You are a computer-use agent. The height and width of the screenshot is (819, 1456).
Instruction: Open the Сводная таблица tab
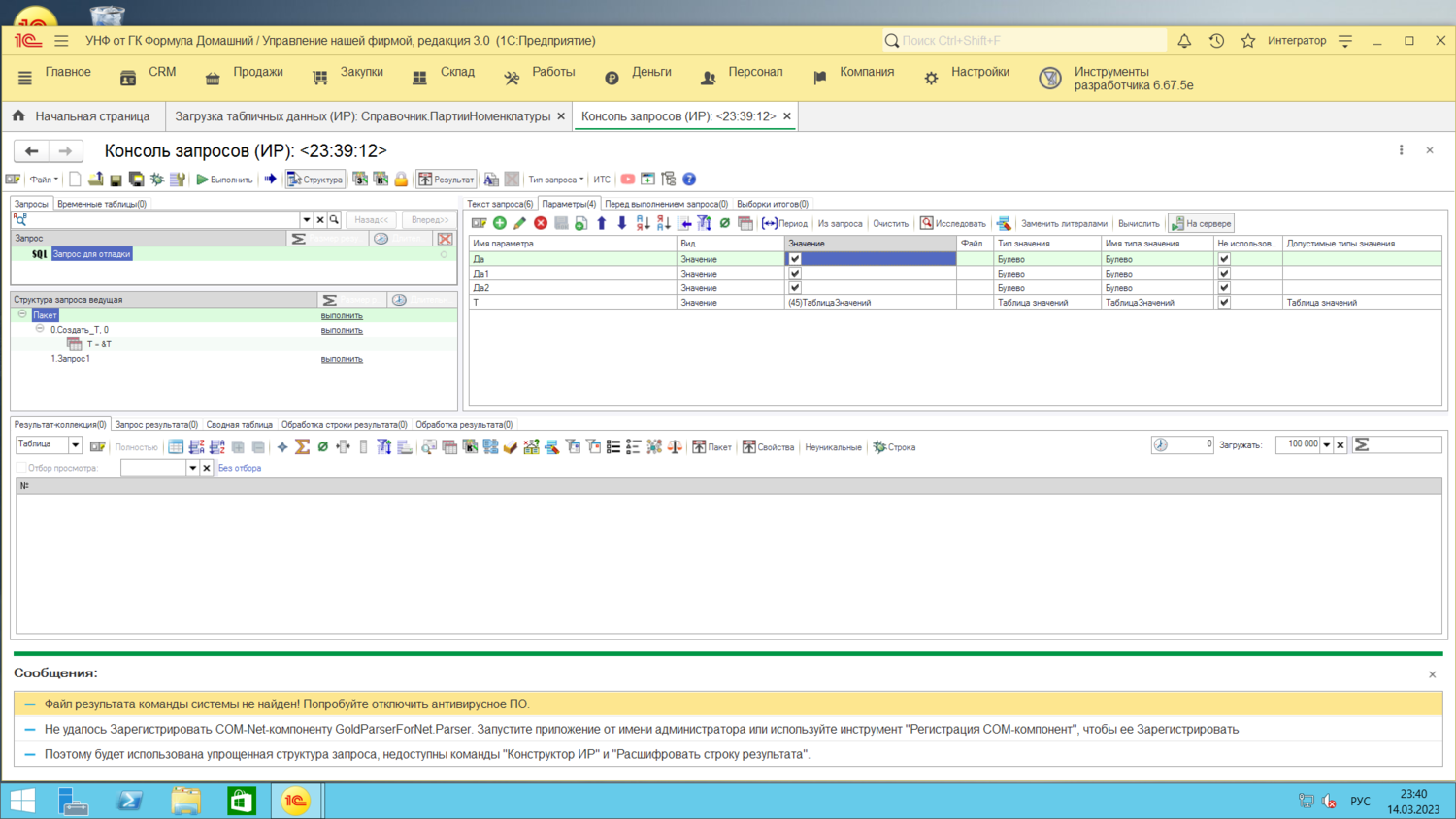click(x=239, y=424)
